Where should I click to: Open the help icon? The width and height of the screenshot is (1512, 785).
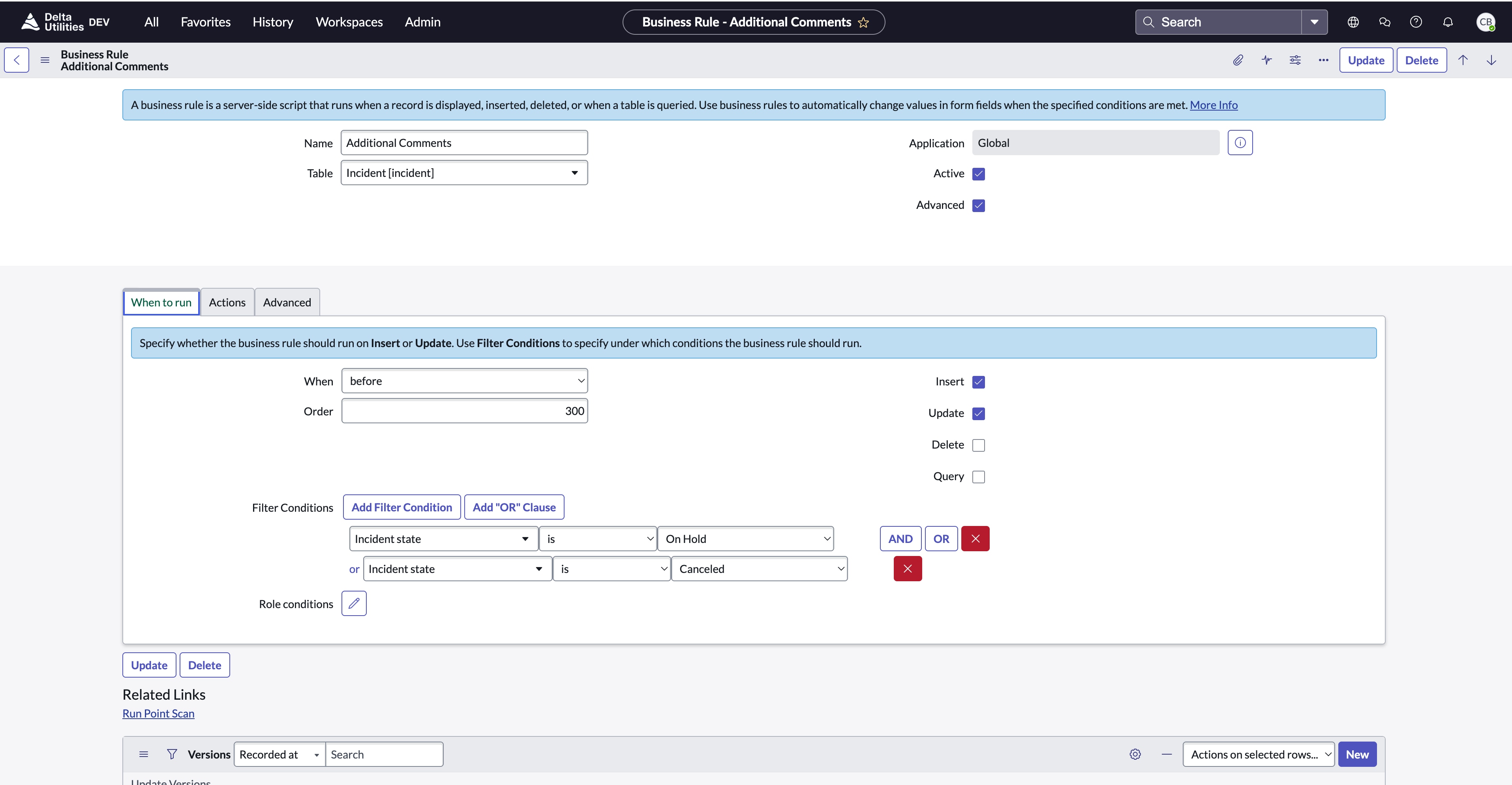click(1416, 22)
